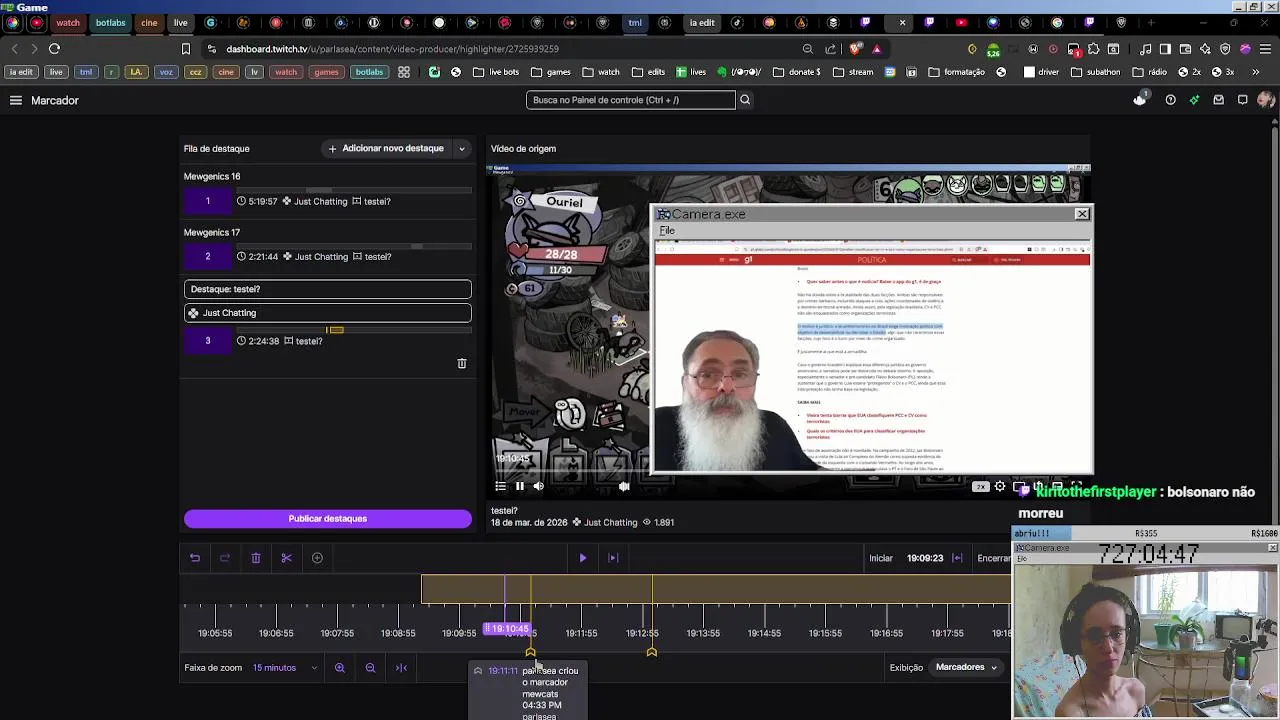Open the browser zoom magnifier in address bar
The image size is (1280, 720).
(x=807, y=48)
